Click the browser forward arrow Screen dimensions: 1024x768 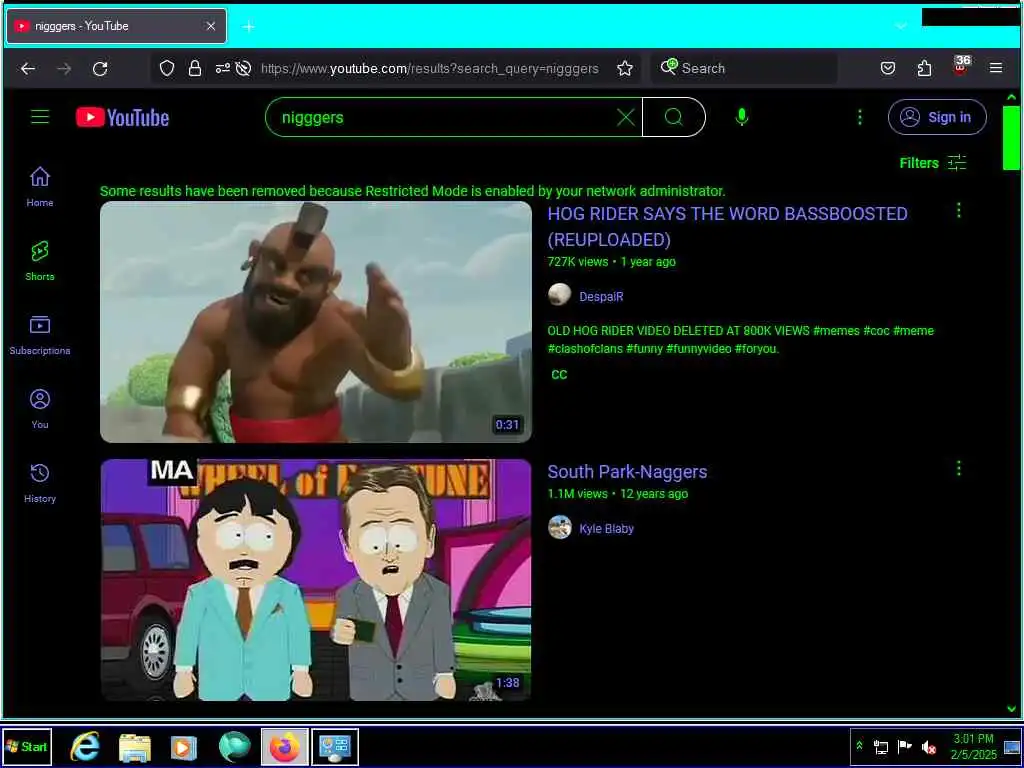tap(64, 69)
